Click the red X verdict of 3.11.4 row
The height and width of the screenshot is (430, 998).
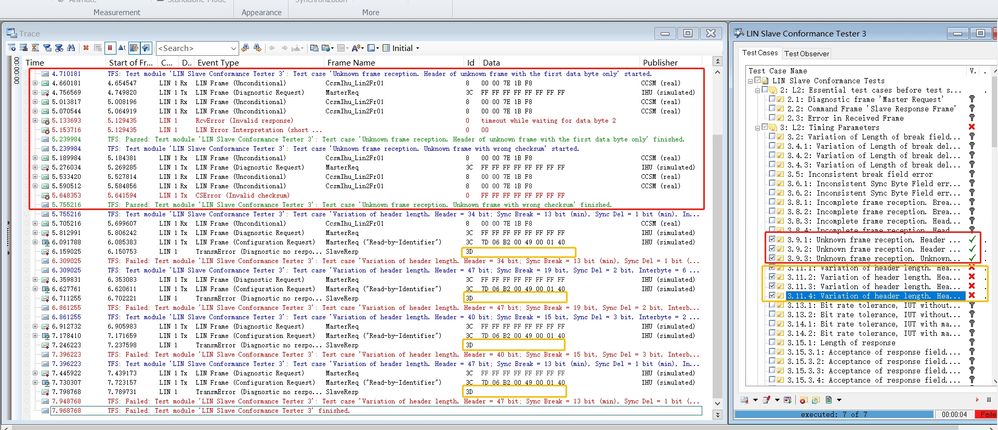972,296
